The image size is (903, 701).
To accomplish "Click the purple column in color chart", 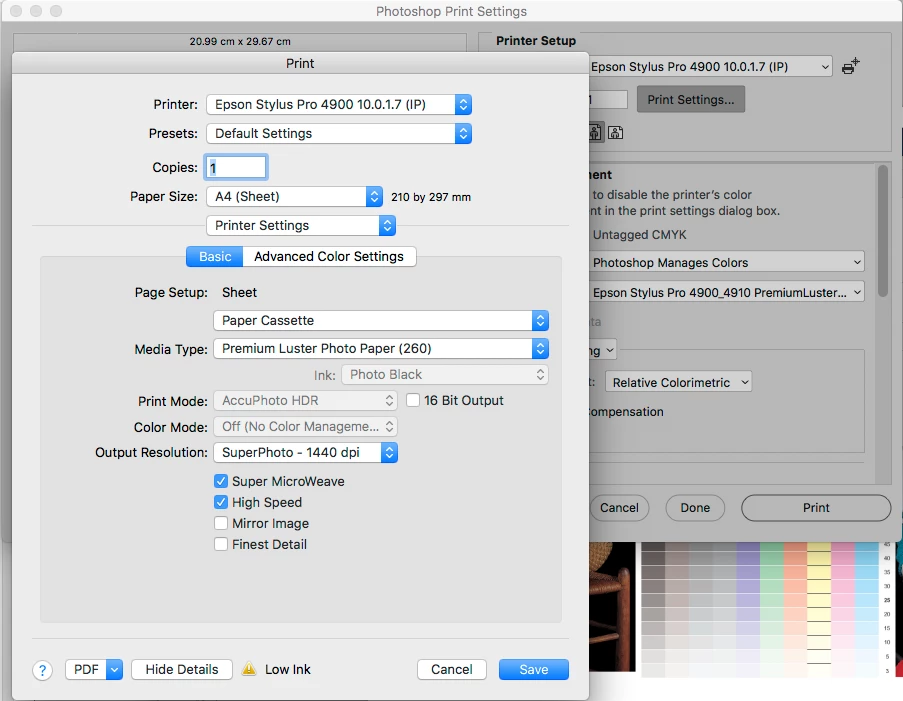I will pyautogui.click(x=748, y=609).
